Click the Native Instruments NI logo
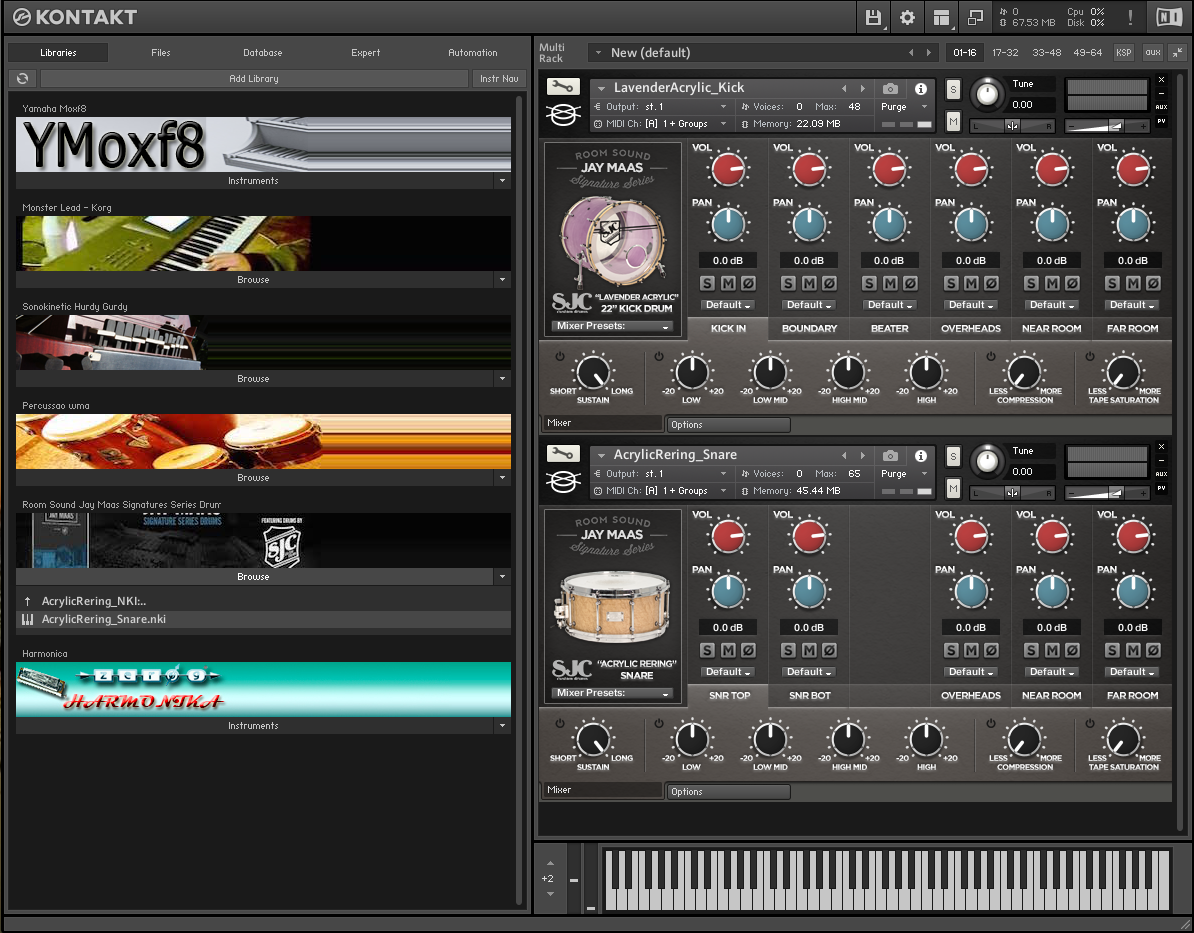1194x933 pixels. click(1169, 18)
